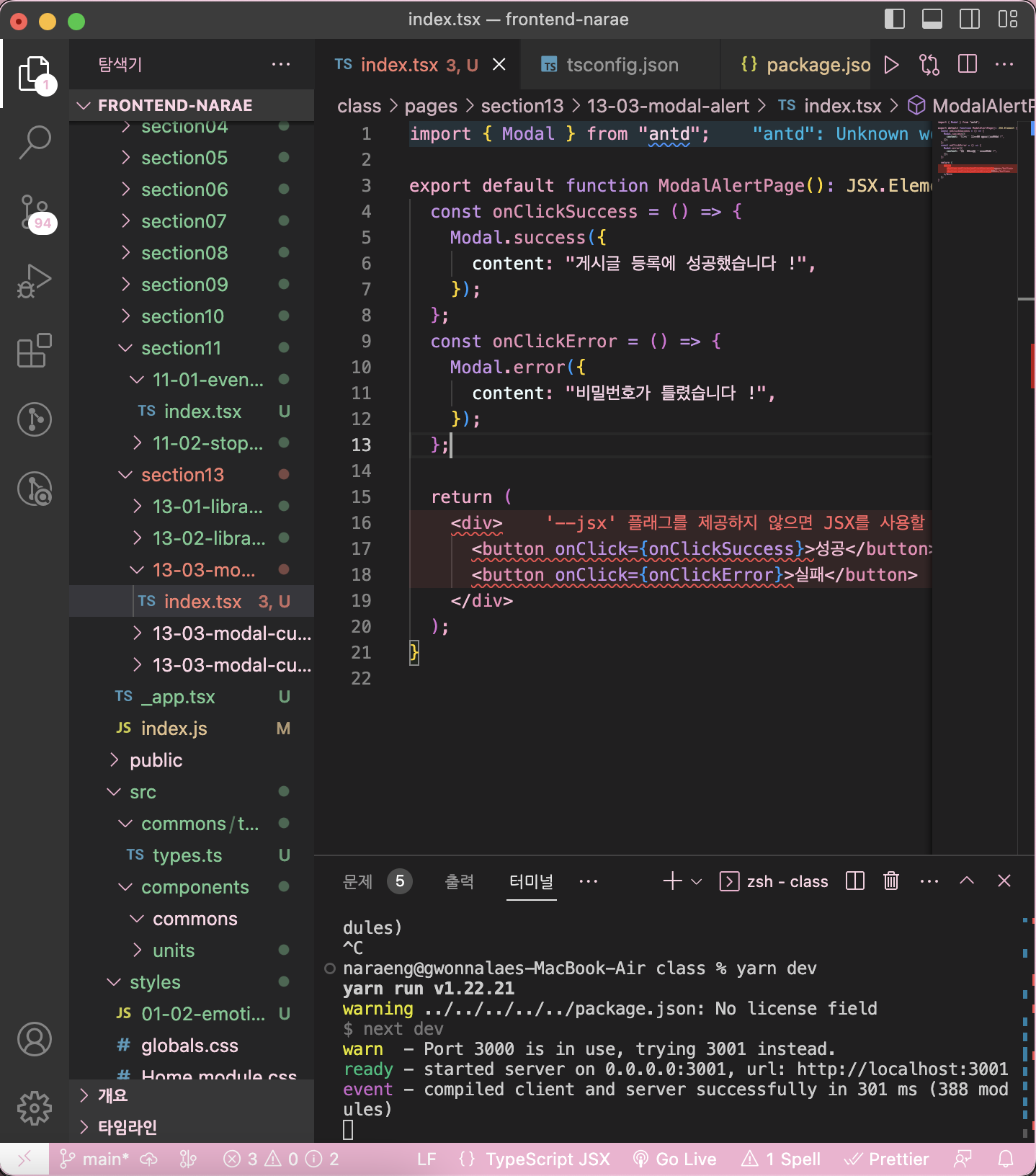Show more panel tabs ellipsis
The image size is (1036, 1176).
coord(589,881)
